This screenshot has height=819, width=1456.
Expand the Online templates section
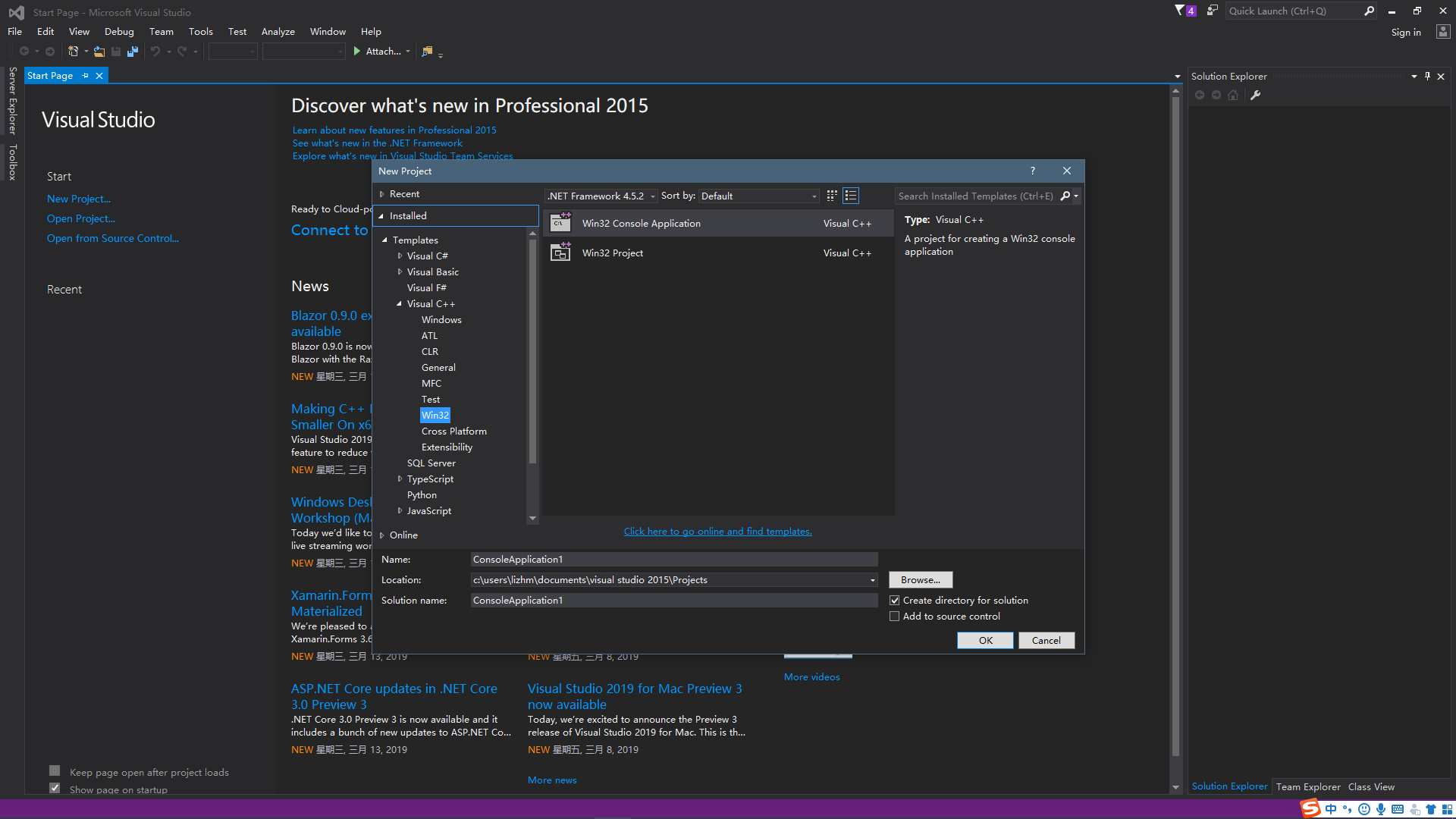coord(381,535)
